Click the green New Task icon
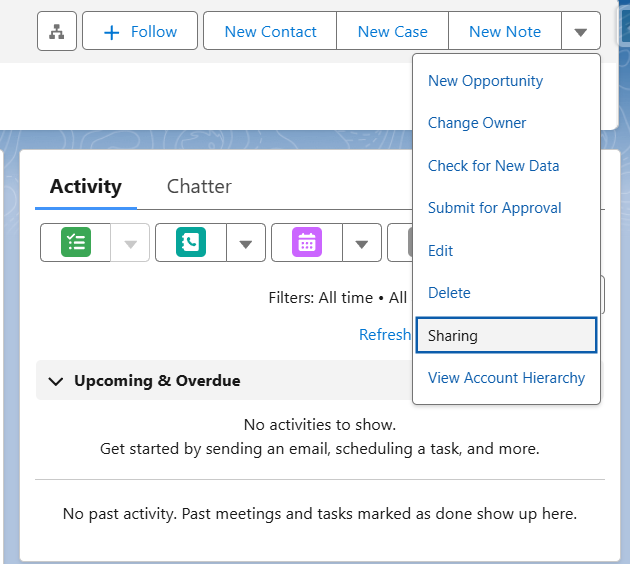 [76, 242]
